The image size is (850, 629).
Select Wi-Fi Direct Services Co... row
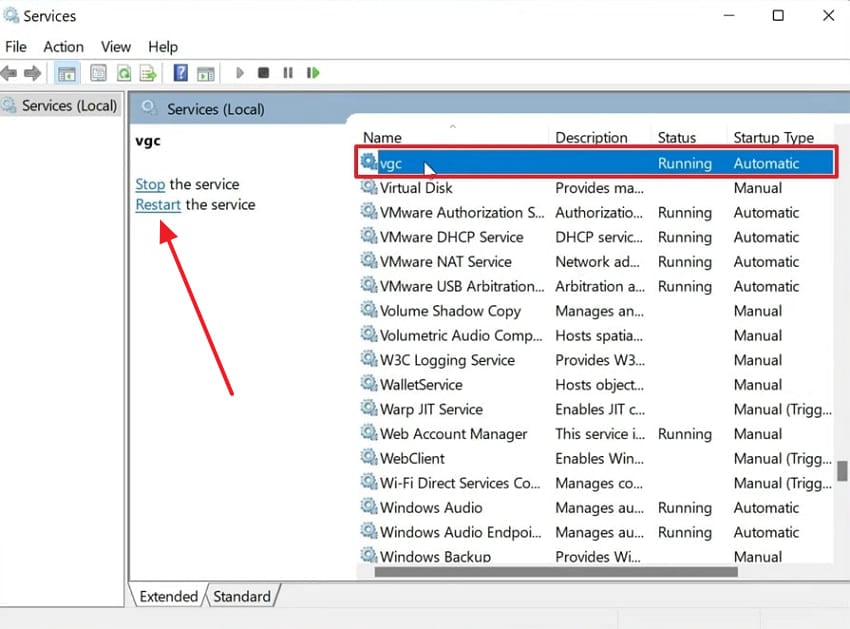pyautogui.click(x=595, y=483)
